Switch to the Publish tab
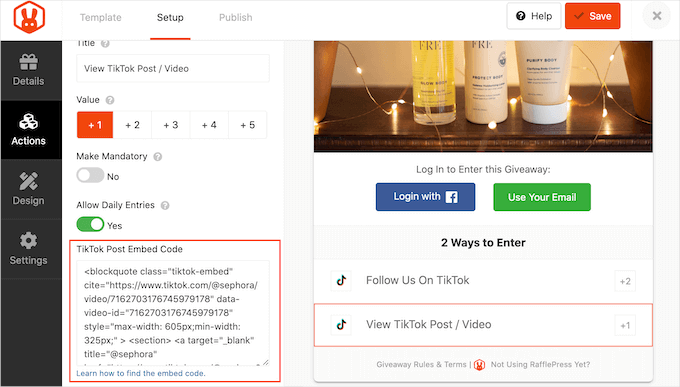 235,17
